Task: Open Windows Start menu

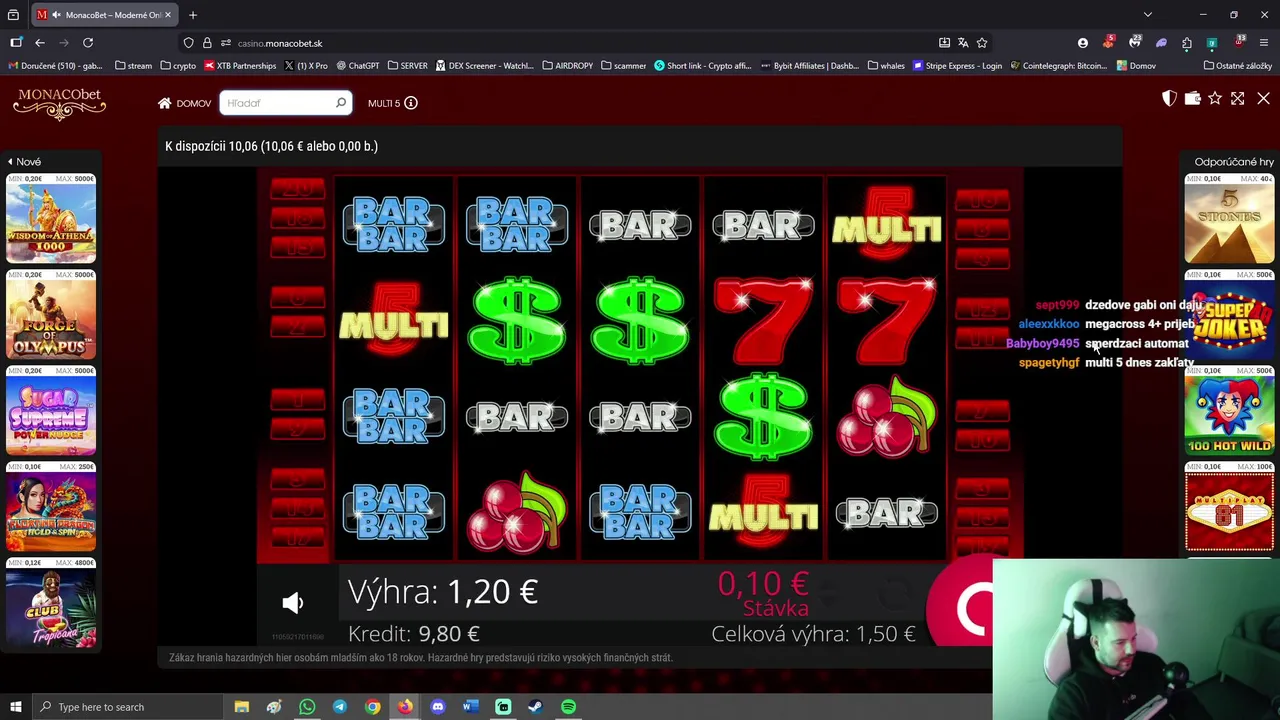Action: coord(15,707)
